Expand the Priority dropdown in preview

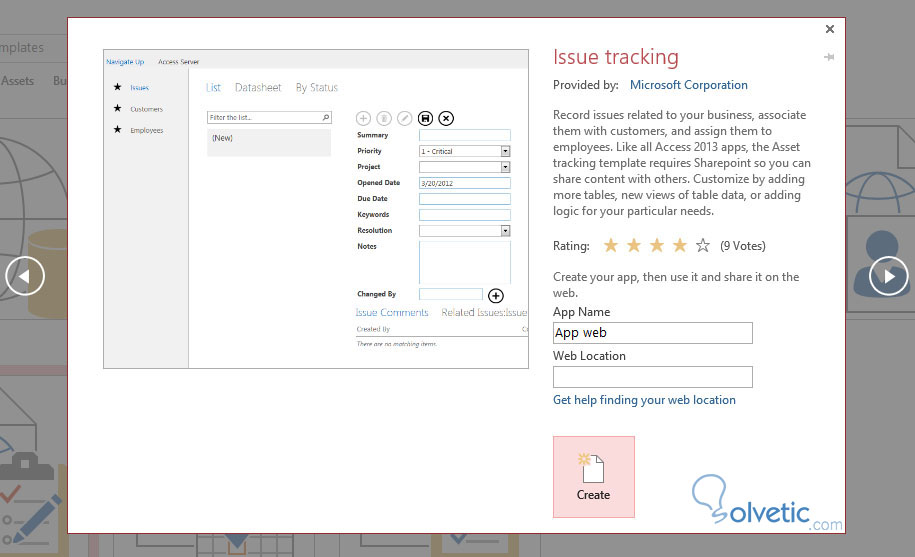[x=505, y=151]
